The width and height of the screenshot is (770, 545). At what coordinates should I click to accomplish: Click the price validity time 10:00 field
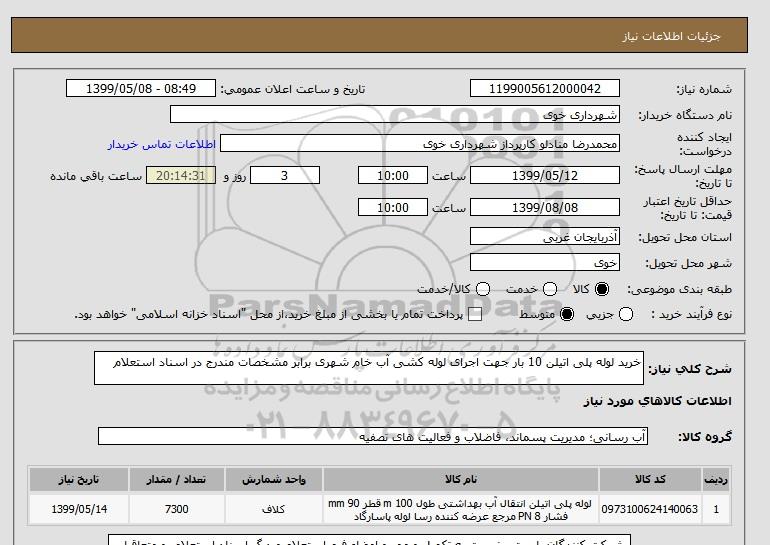click(x=393, y=207)
